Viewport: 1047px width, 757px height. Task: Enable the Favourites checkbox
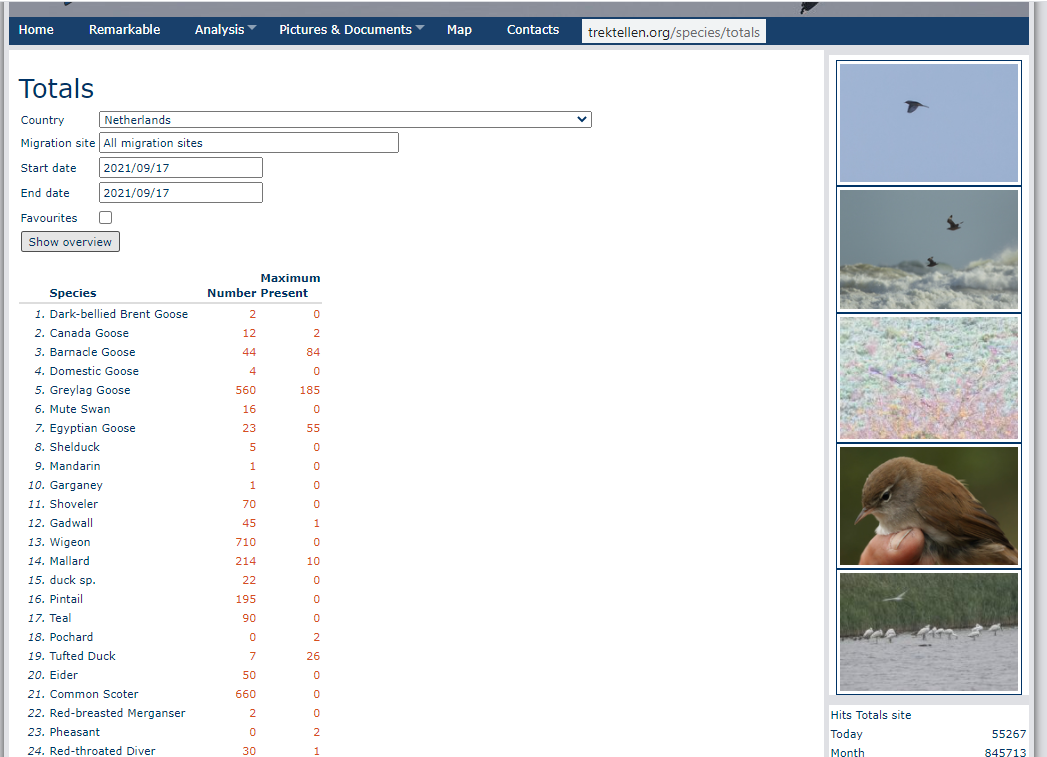click(105, 217)
